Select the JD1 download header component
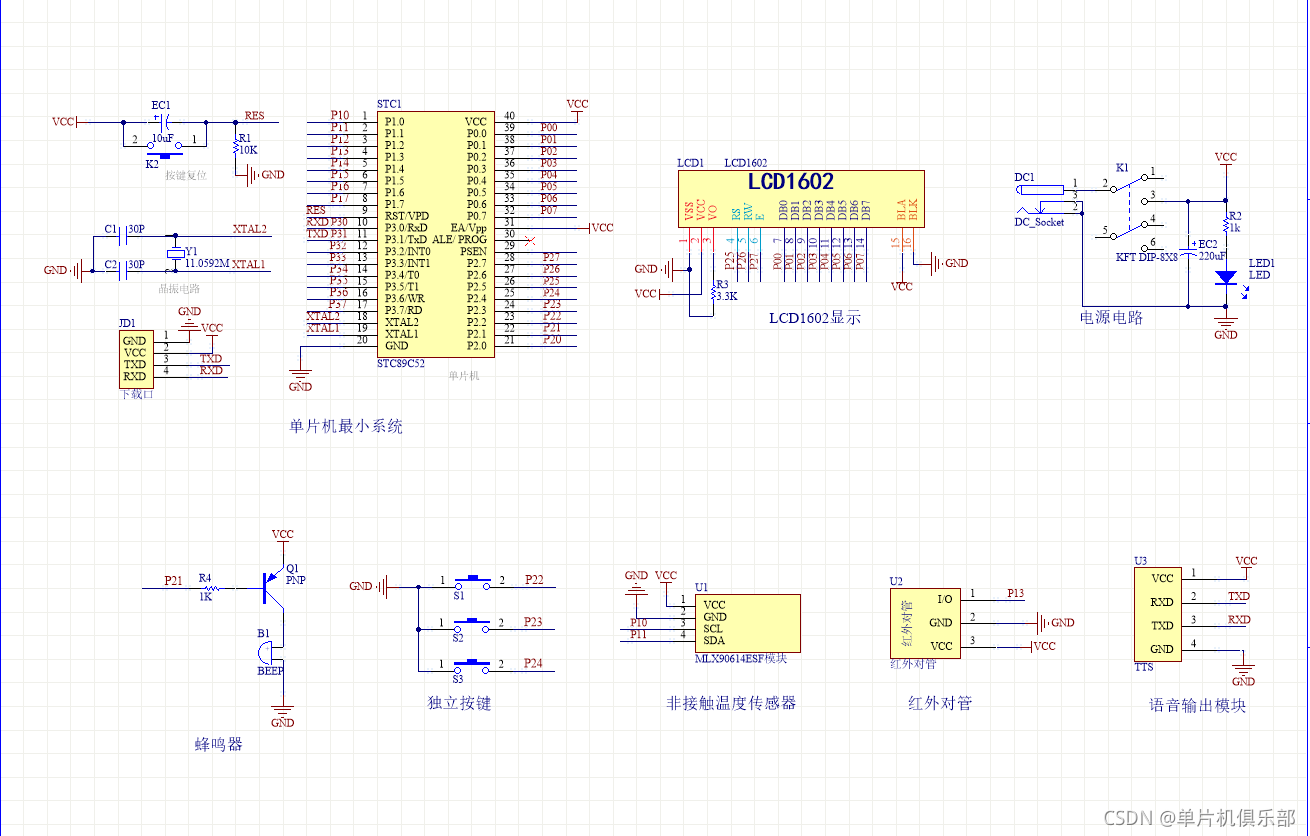The width and height of the screenshot is (1310, 836). pyautogui.click(x=134, y=359)
